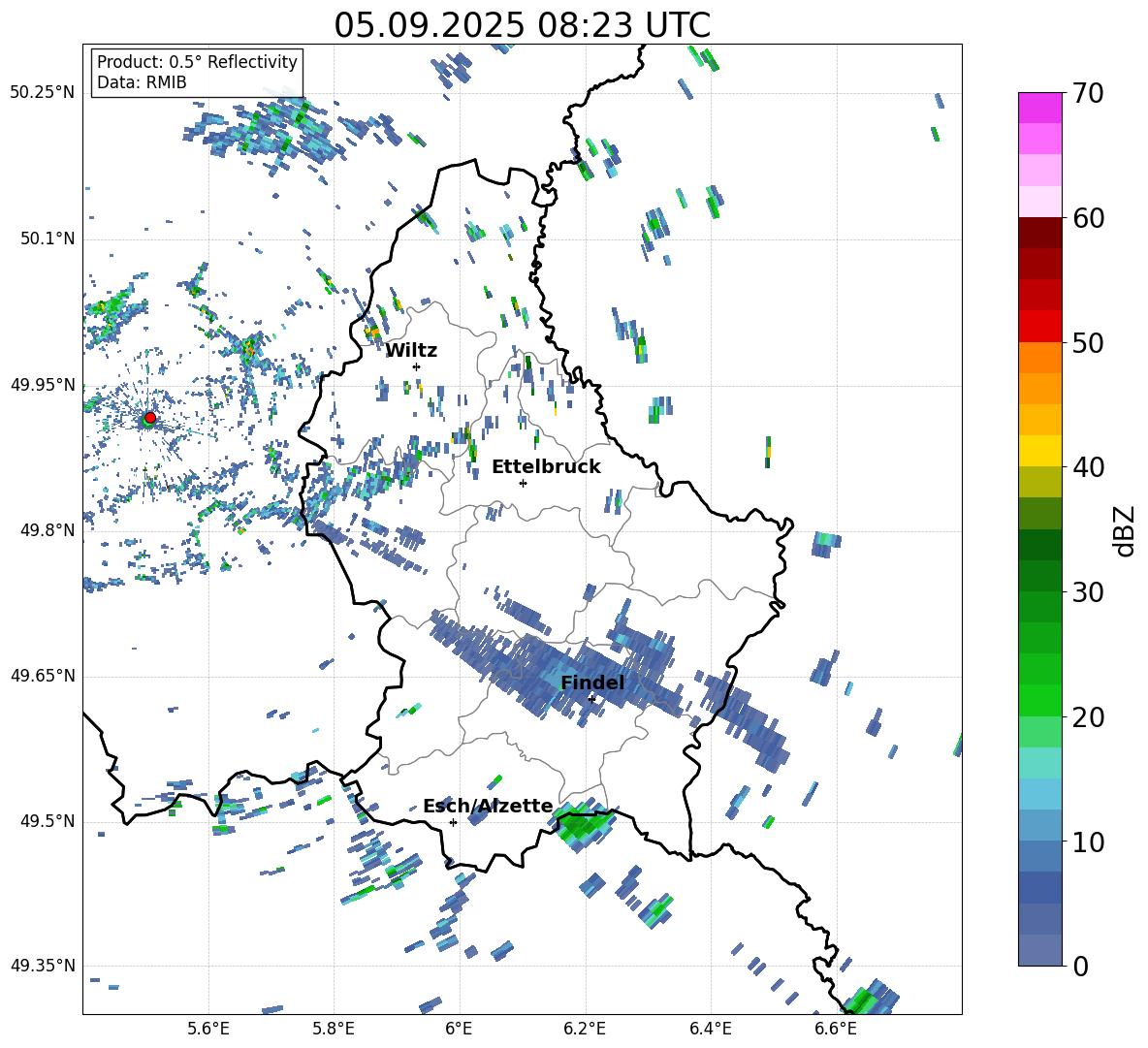Click the 70 value on the colorbar
This screenshot has width=1148, height=1048.
[1088, 94]
